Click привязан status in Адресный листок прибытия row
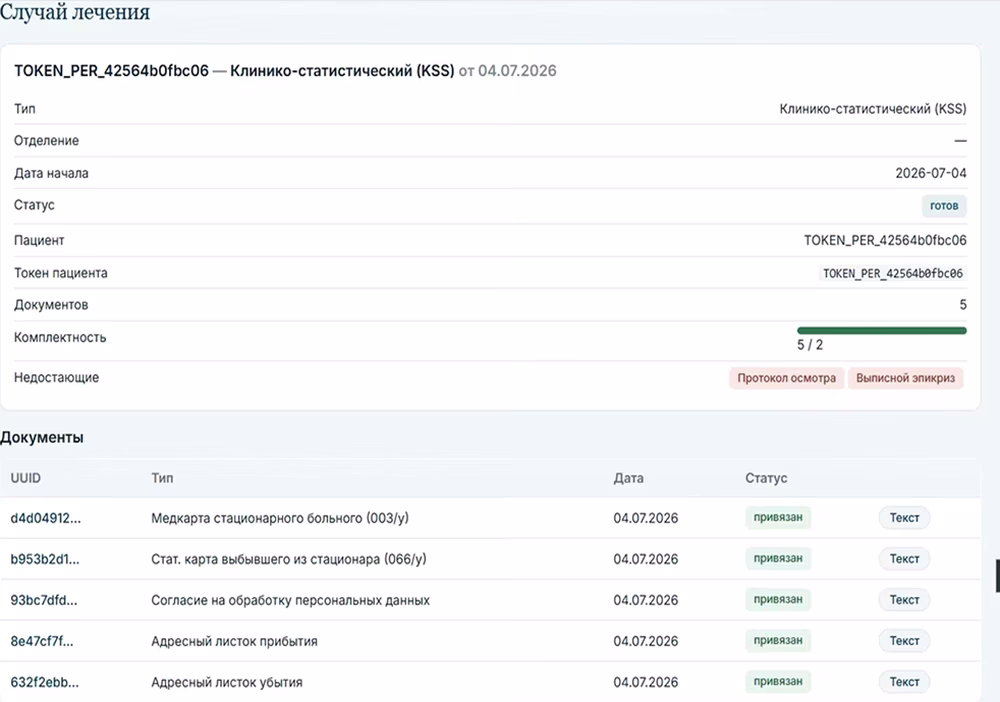 tap(778, 640)
